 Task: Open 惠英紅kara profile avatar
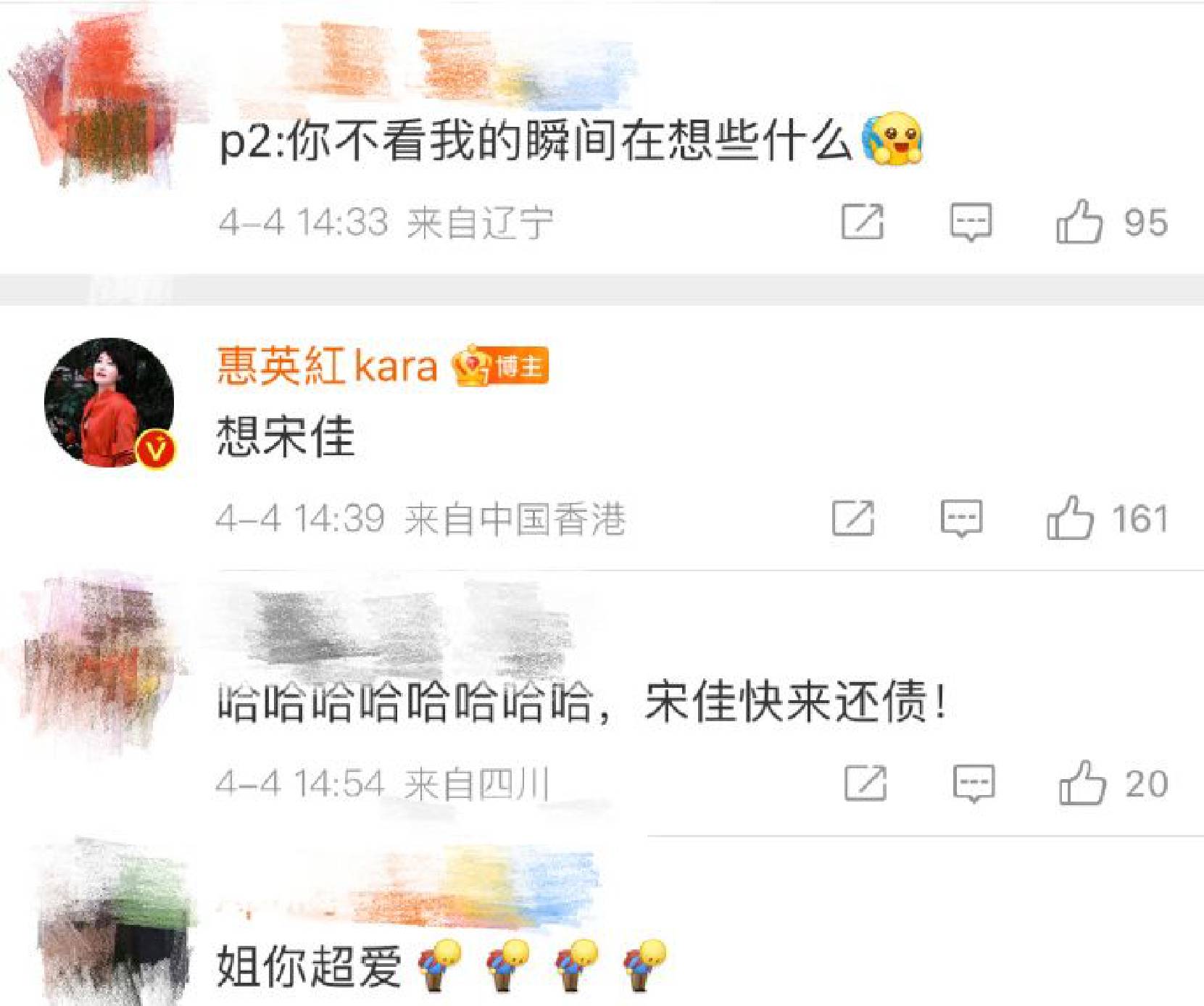tap(109, 402)
